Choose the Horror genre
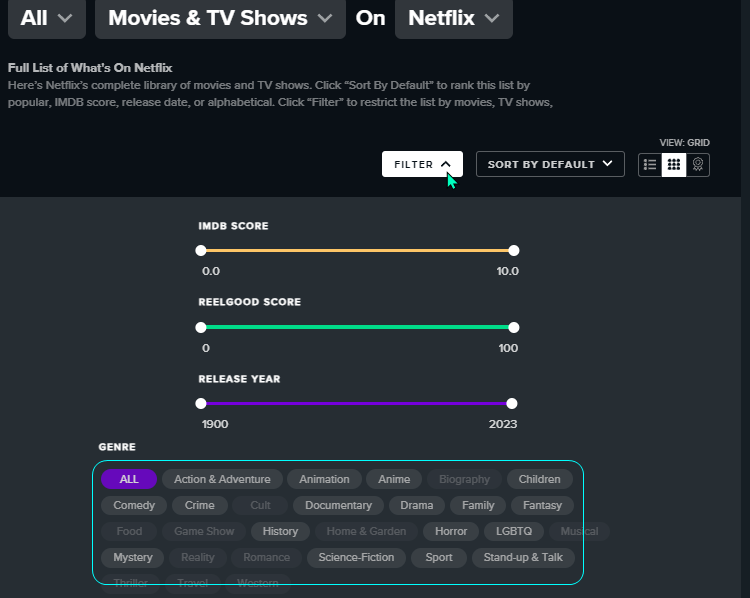750x598 pixels. (x=451, y=531)
